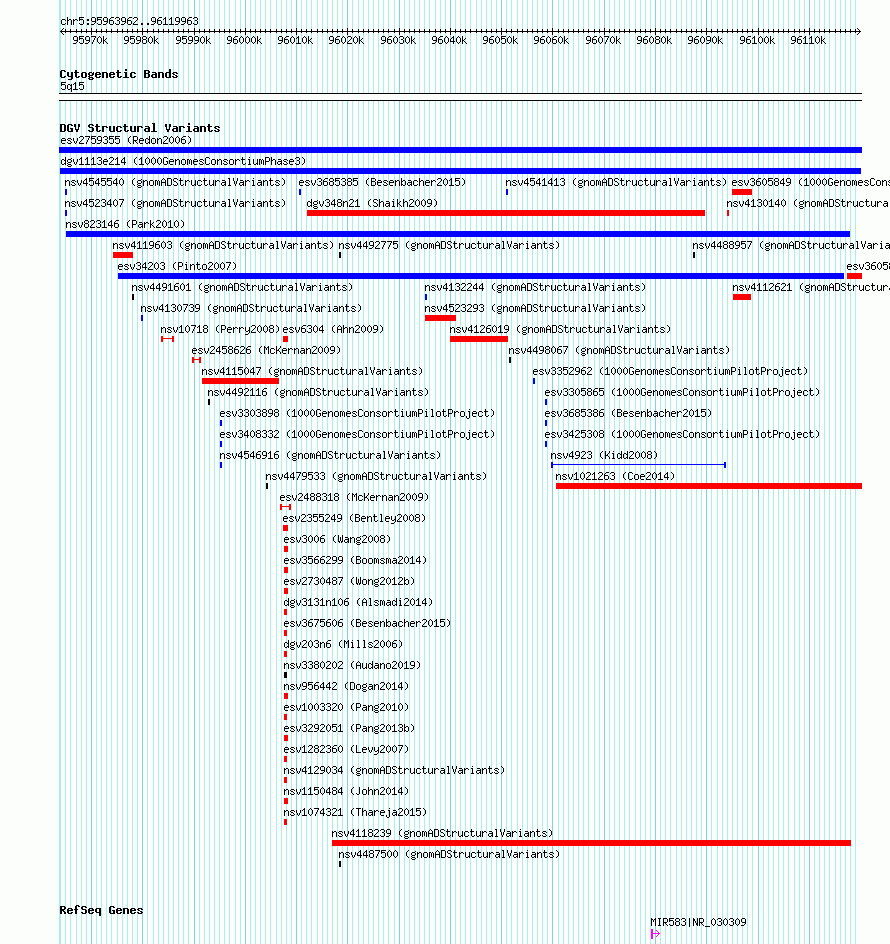Click the esv2355249 (Bentley2008) label
The width and height of the screenshot is (890, 944).
354,518
